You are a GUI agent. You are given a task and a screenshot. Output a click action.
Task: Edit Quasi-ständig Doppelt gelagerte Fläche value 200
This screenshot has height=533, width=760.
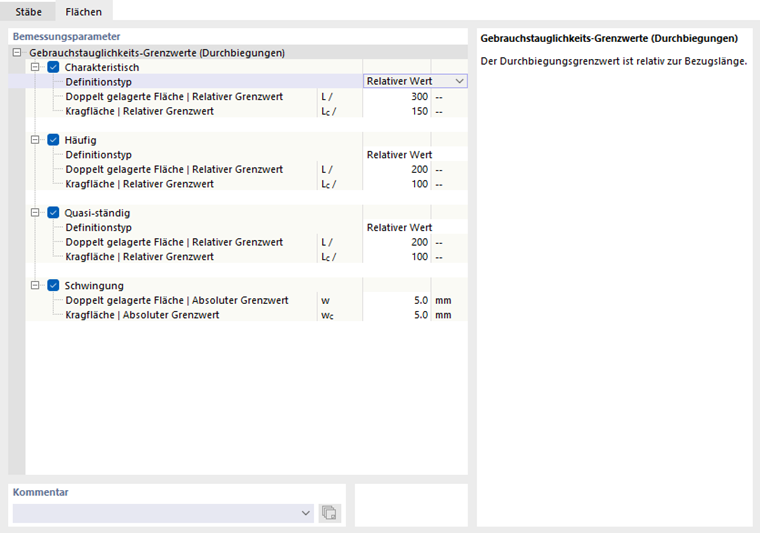(x=396, y=242)
